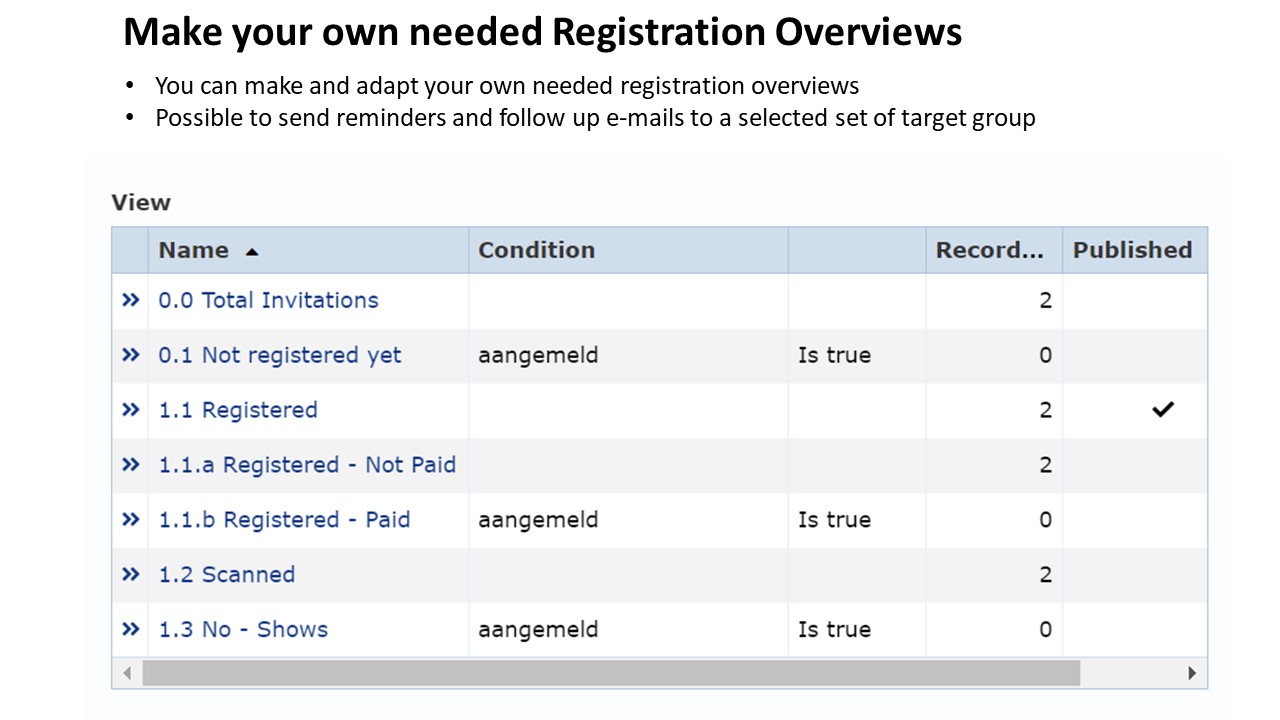1280x720 pixels.
Task: Mark 1.2 Scanned as Published
Action: tap(1135, 574)
